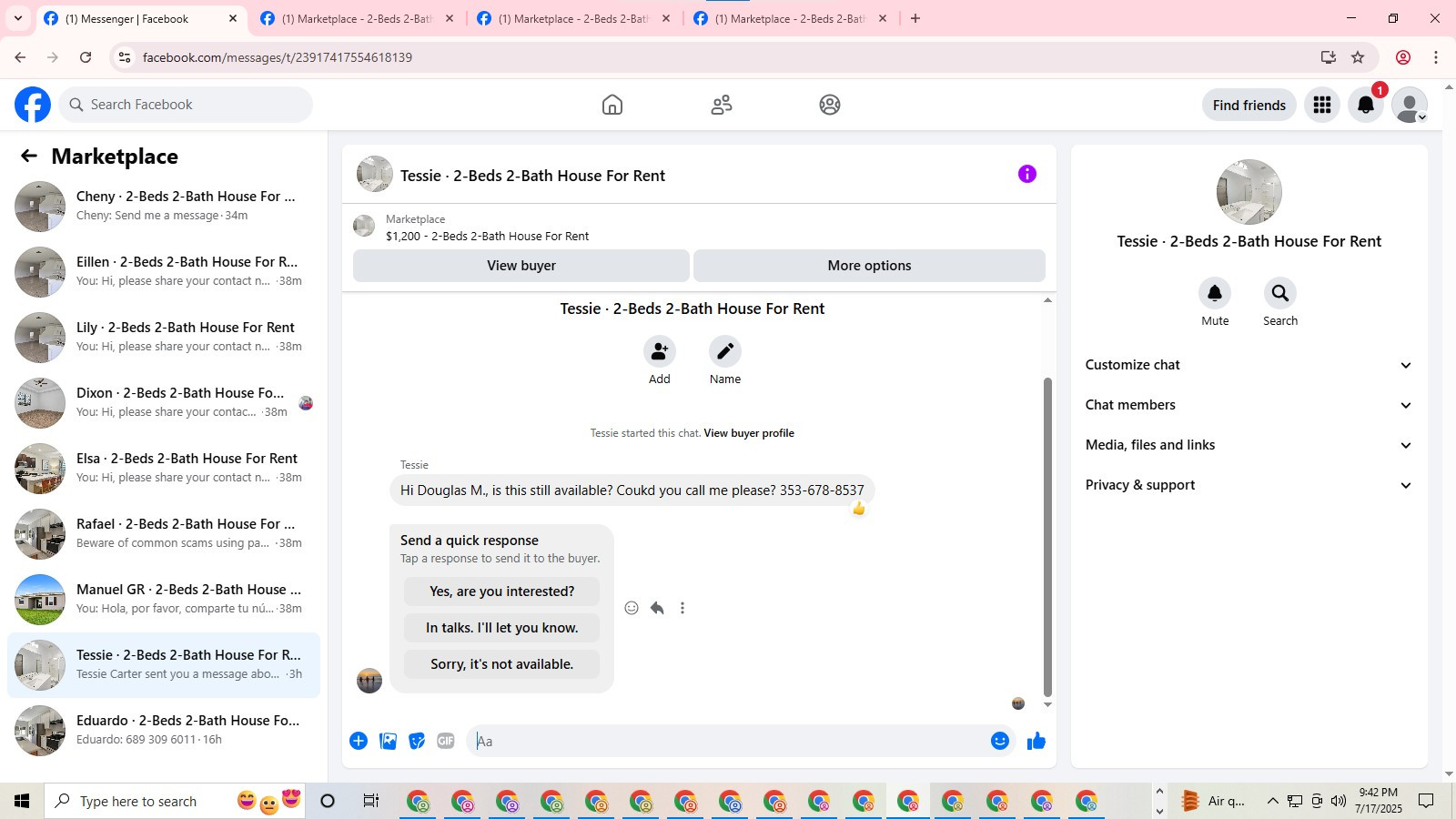
Task: Open the account profile menu
Action: pos(1410,105)
